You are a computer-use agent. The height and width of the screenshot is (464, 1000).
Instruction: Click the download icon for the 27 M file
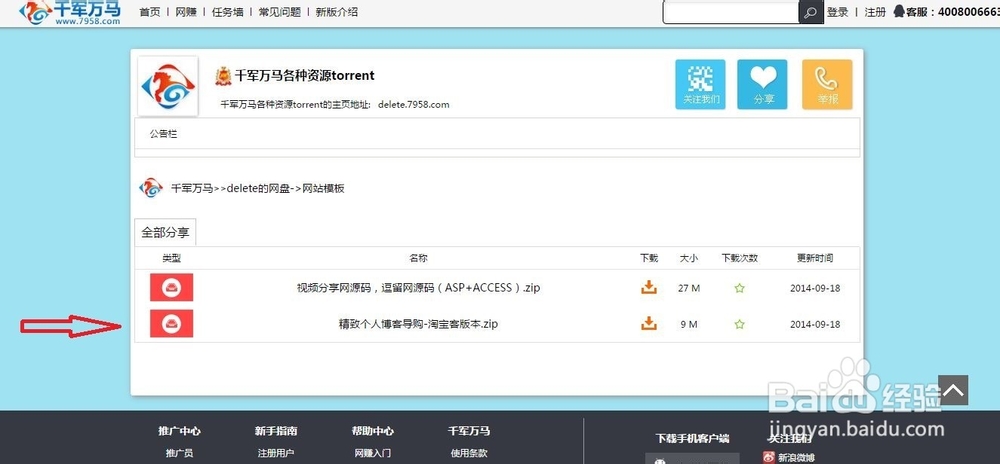(649, 287)
